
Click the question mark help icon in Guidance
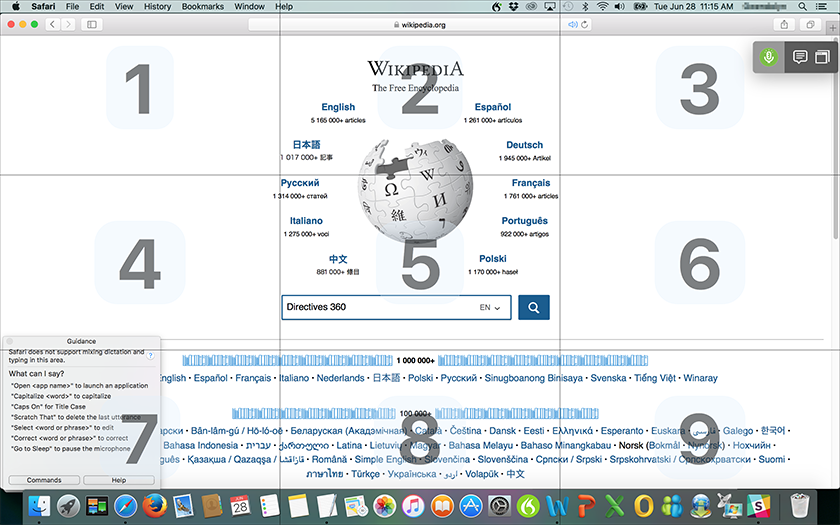[x=151, y=355]
